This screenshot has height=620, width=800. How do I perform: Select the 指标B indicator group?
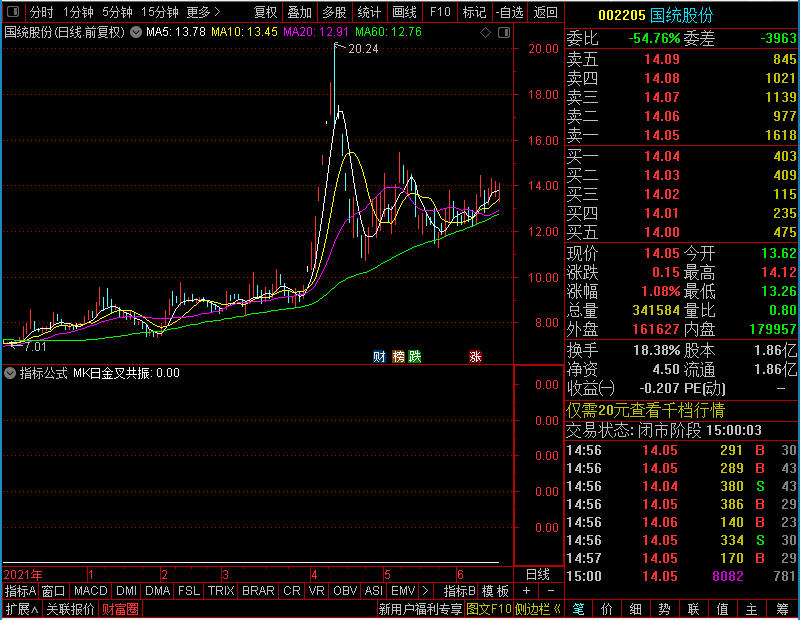460,591
